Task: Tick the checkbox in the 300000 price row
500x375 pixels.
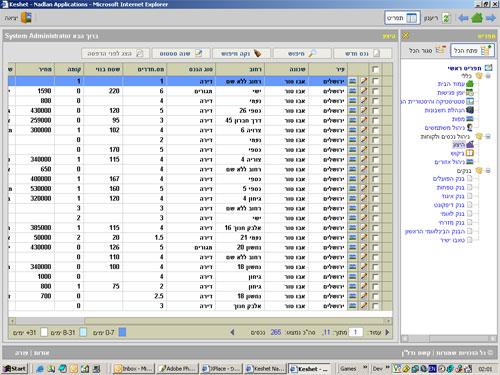Action: tap(375, 130)
